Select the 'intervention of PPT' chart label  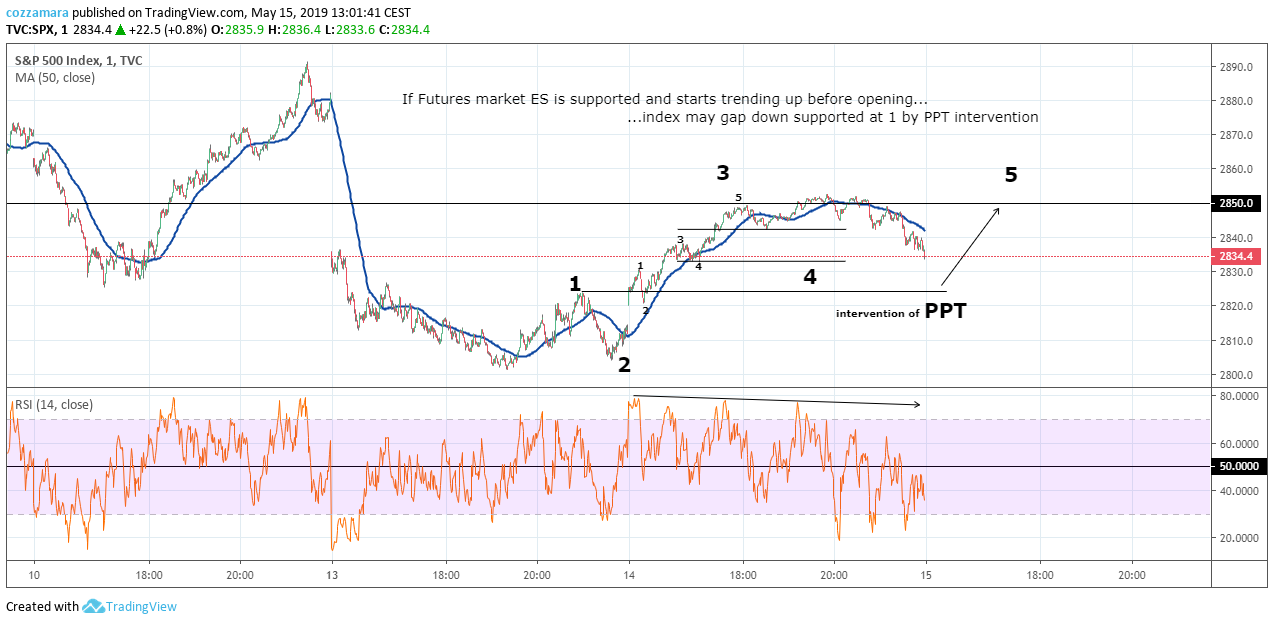901,311
